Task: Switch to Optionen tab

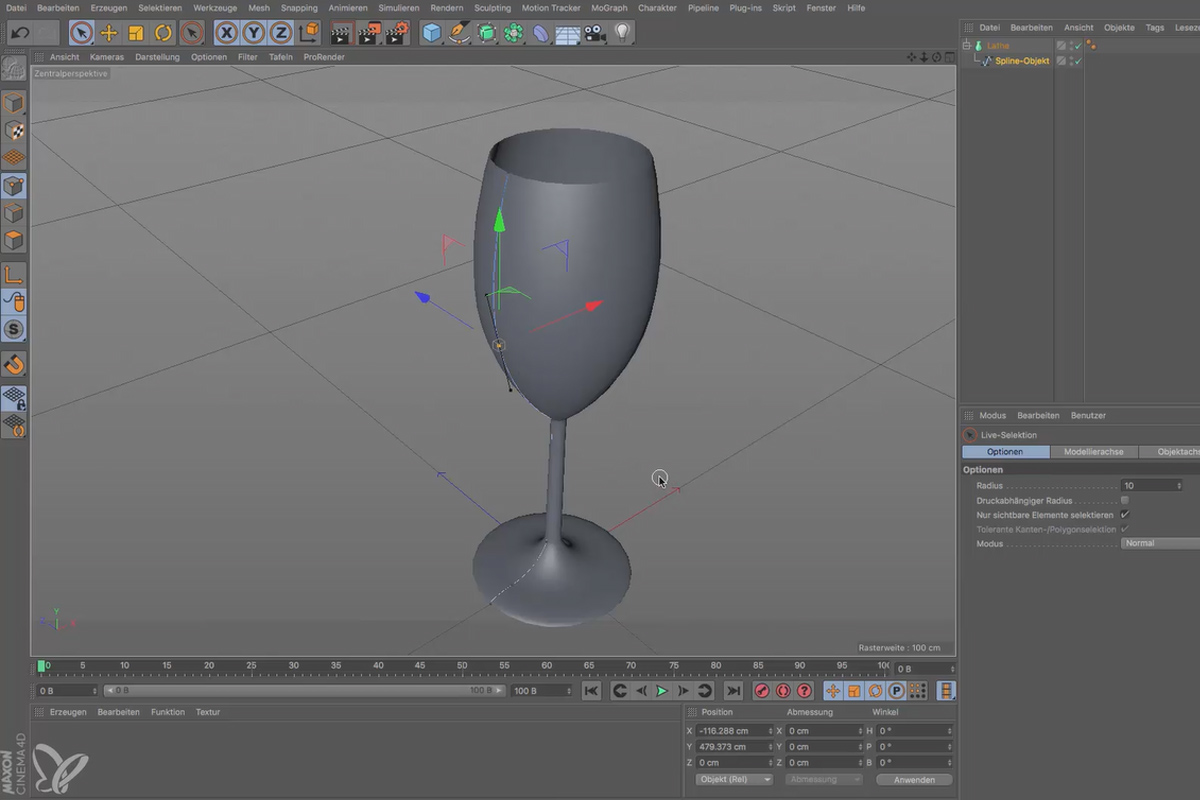Action: [x=1005, y=452]
